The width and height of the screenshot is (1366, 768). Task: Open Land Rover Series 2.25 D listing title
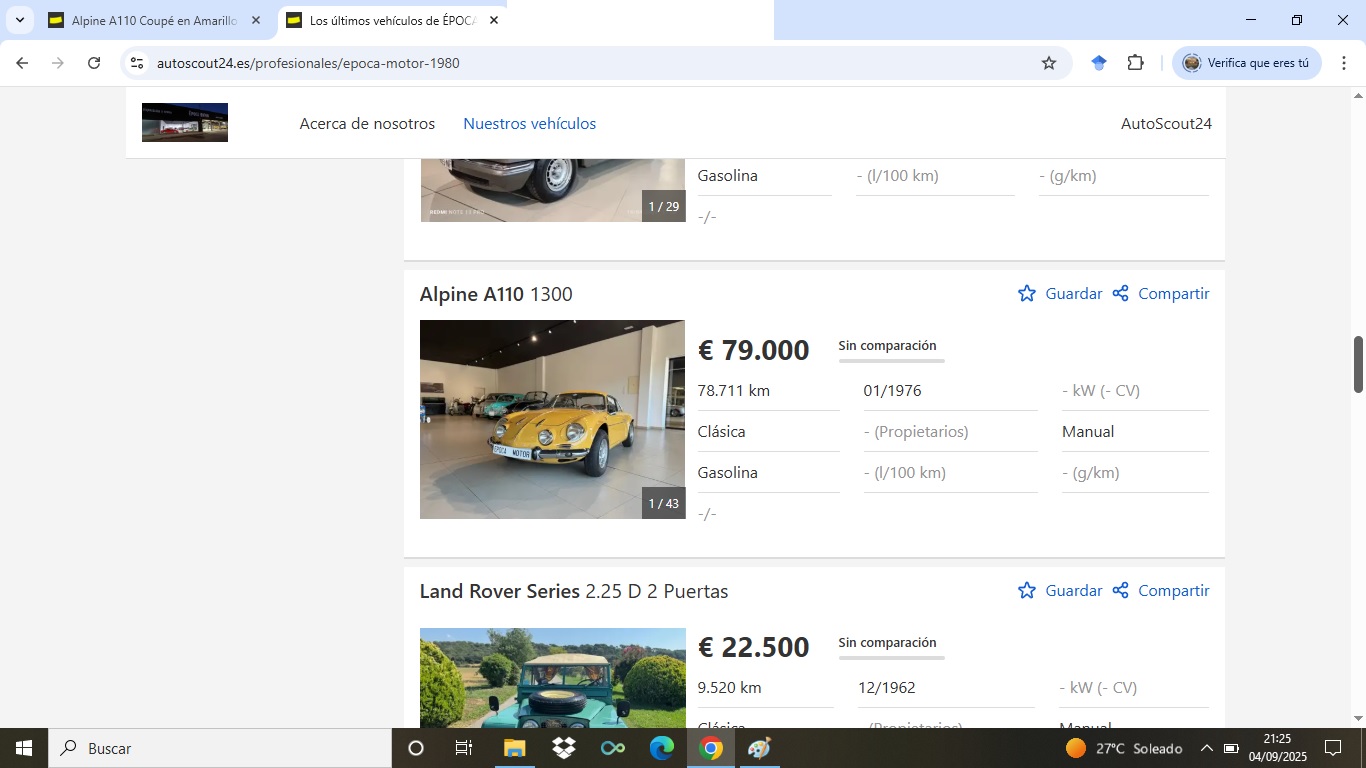tap(574, 591)
